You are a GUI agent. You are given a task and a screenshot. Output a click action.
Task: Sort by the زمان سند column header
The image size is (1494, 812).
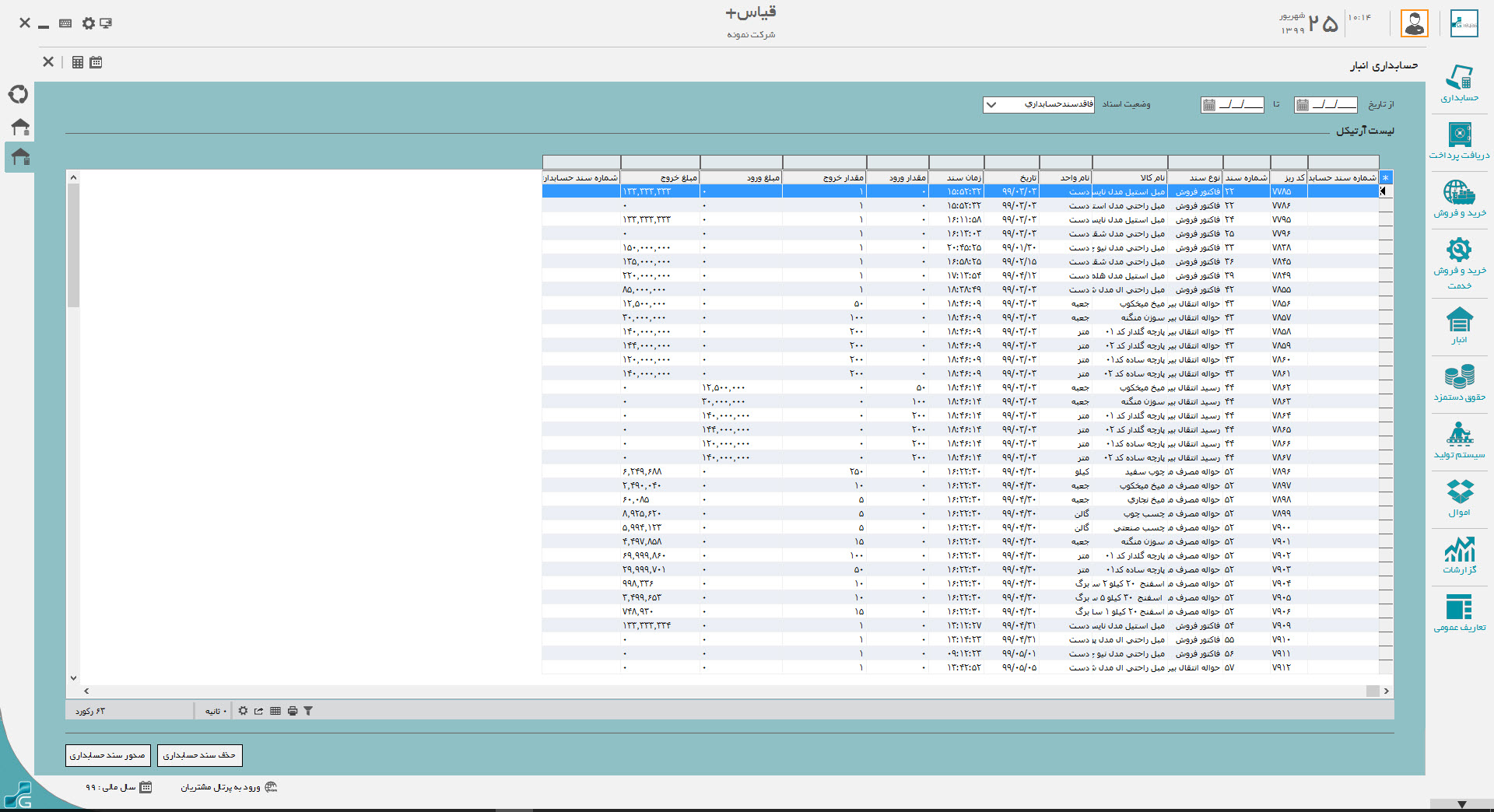point(956,178)
